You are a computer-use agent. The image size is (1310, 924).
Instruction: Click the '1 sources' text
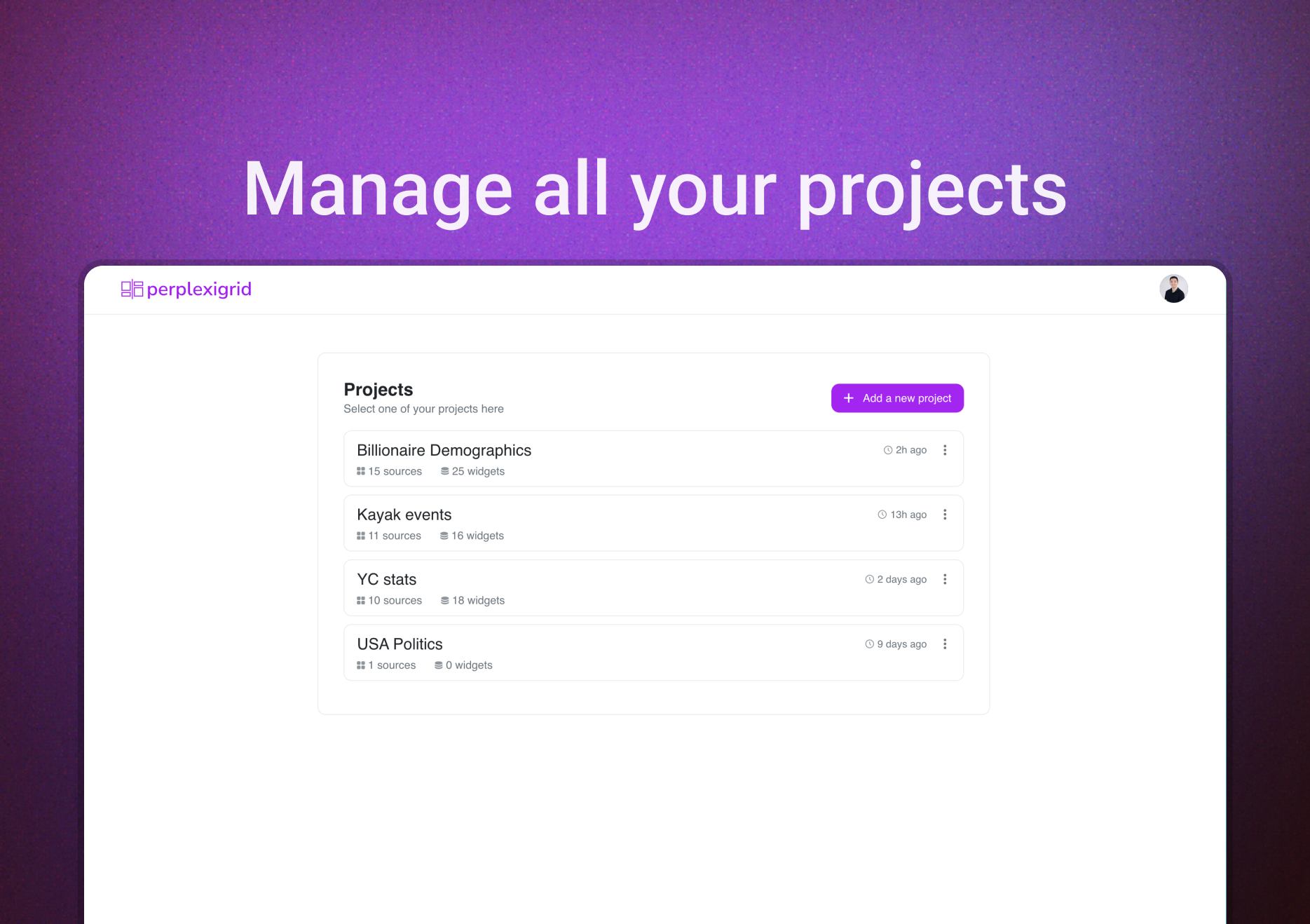(392, 665)
